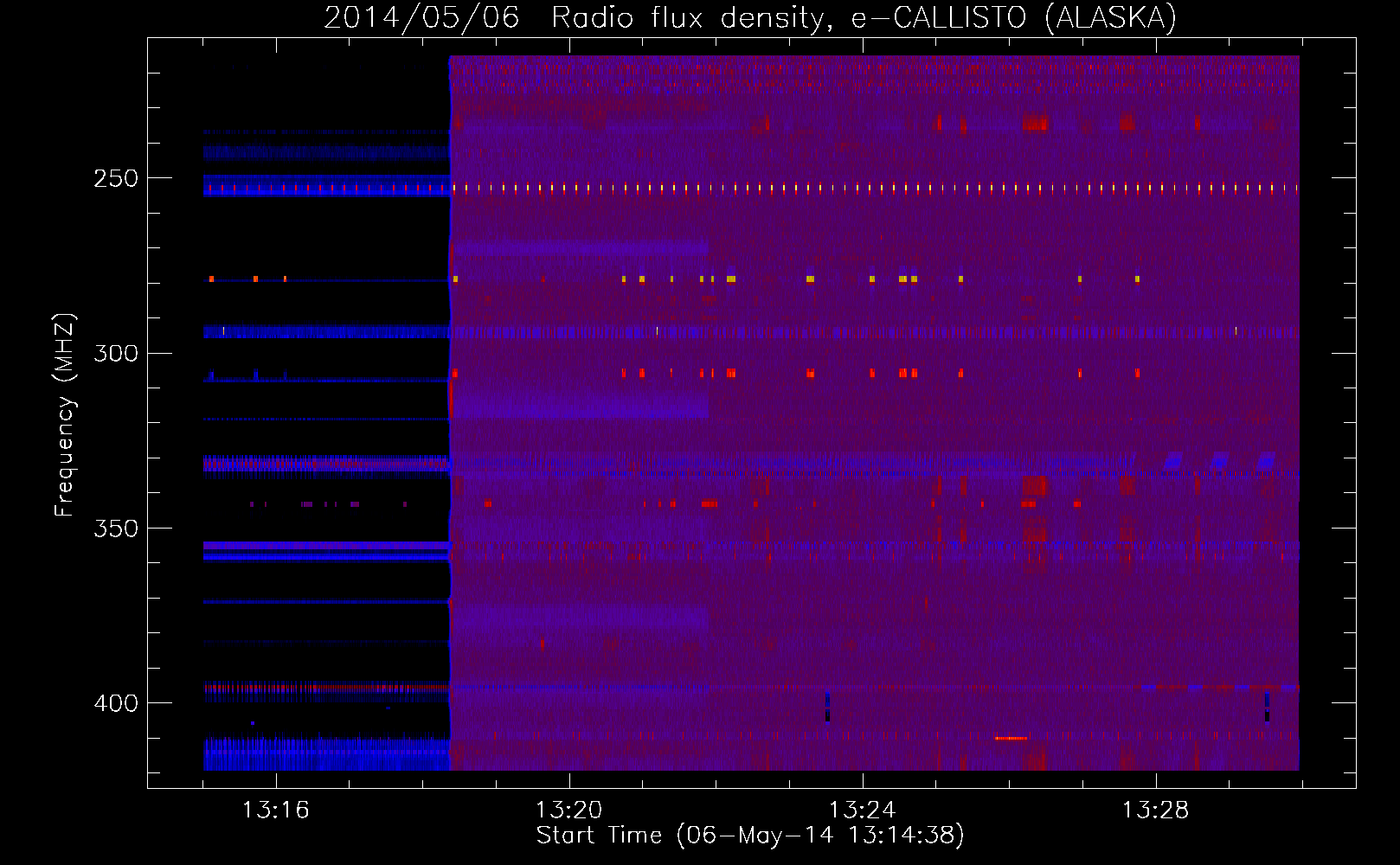Click the 13:28 time tick label
This screenshot has width=1400, height=865.
(x=1155, y=811)
